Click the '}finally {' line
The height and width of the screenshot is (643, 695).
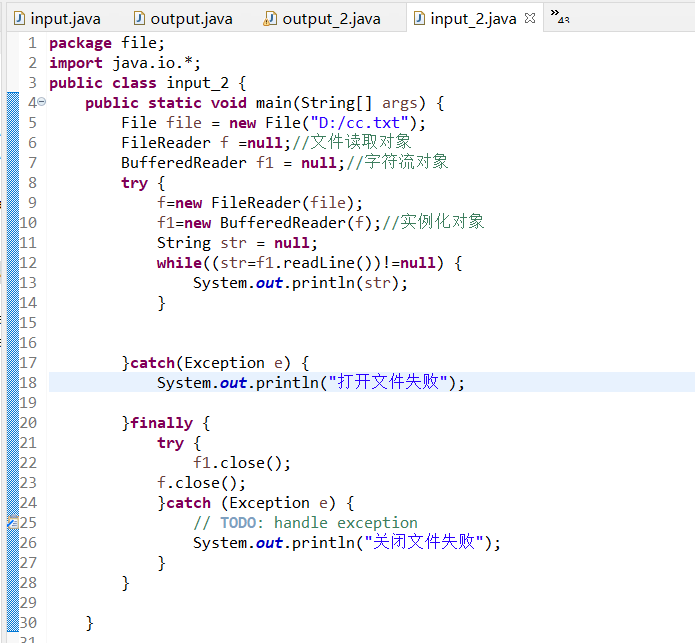point(166,423)
